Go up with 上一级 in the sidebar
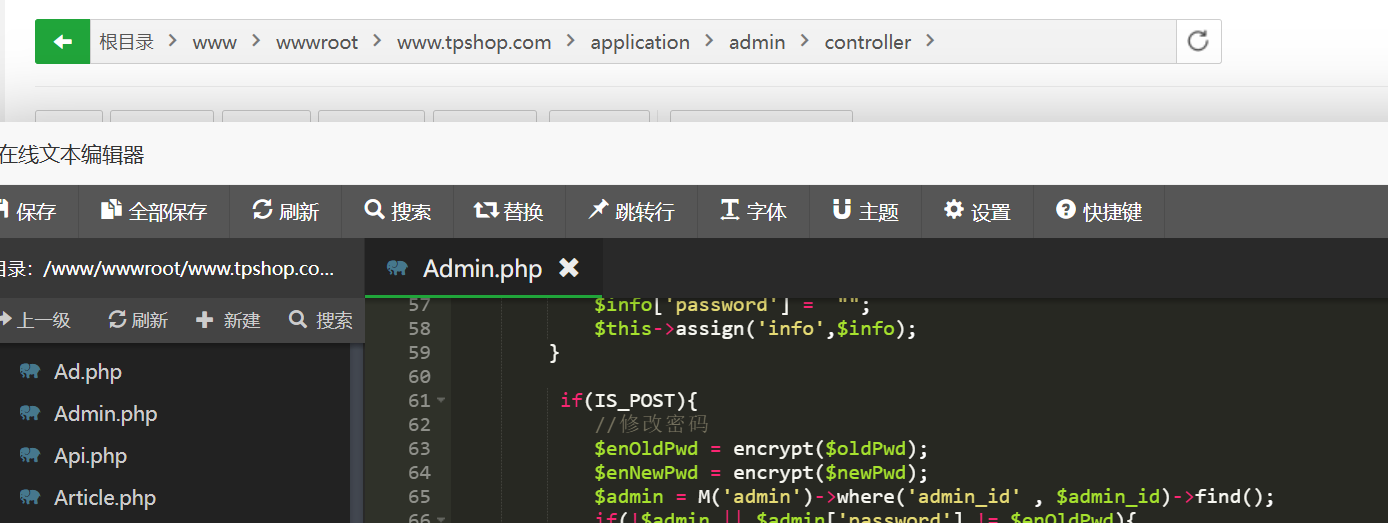Screen dimensions: 1388x523 tap(36, 320)
